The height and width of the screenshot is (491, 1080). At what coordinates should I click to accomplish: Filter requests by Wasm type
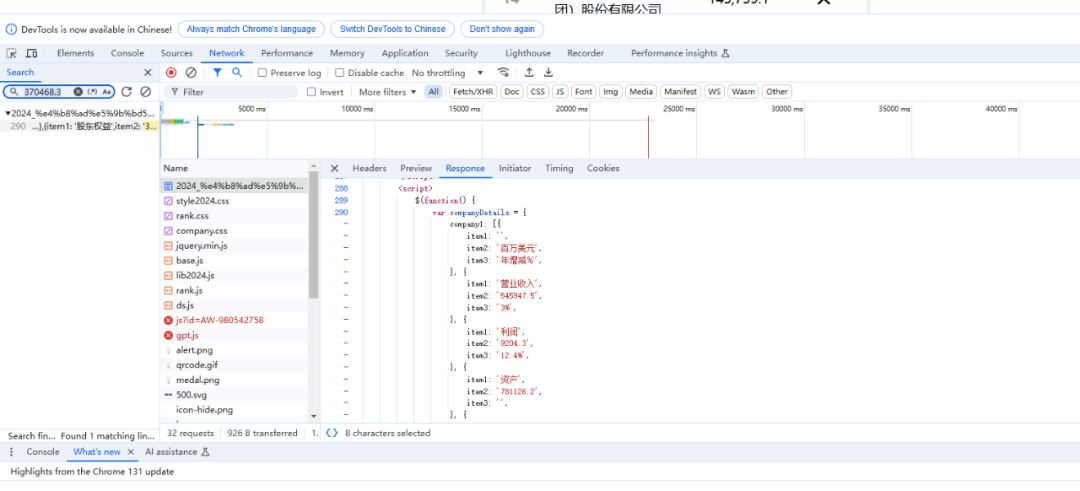[x=743, y=92]
